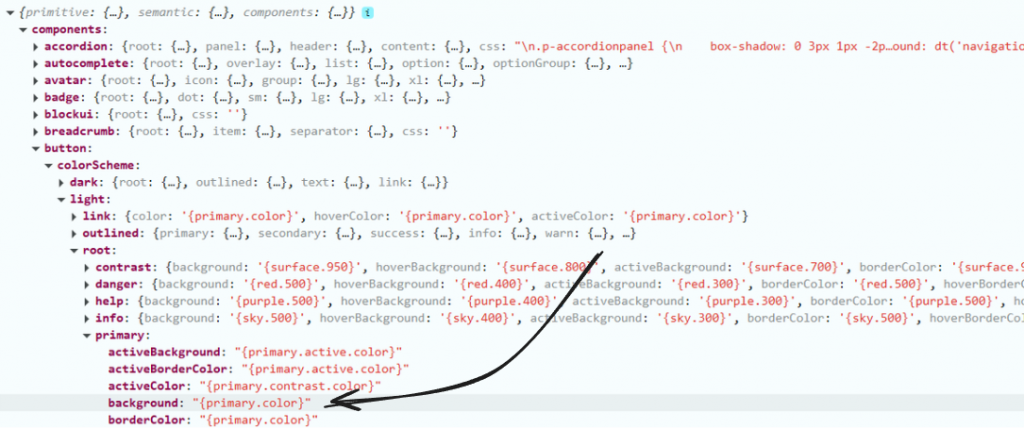The height and width of the screenshot is (428, 1024).
Task: Click the '{surface.700}' value in contrast row
Action: click(795, 267)
